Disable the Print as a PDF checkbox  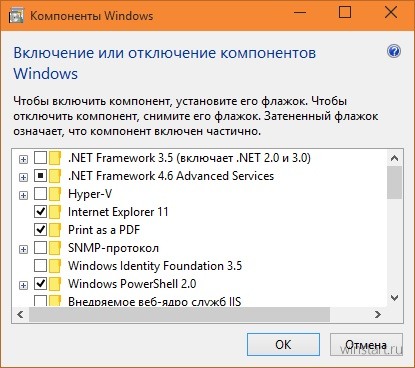(x=41, y=230)
